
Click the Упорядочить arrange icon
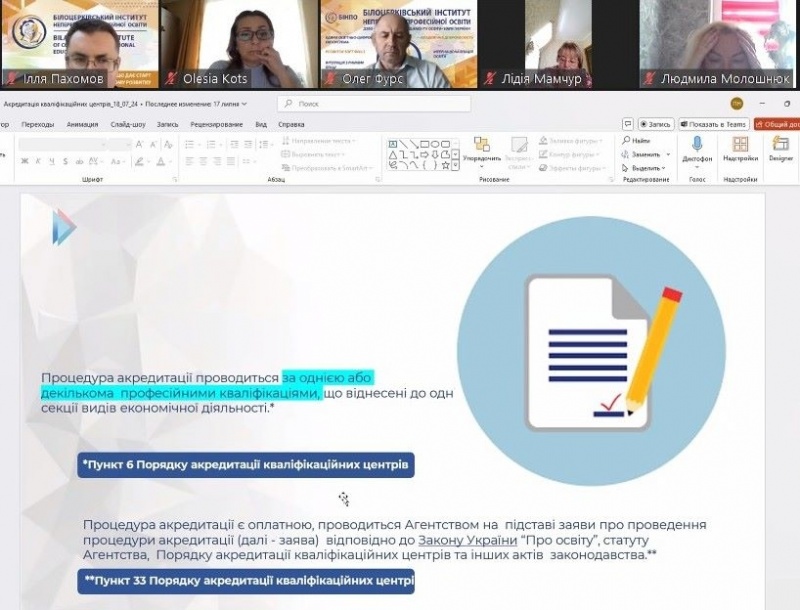tap(481, 146)
